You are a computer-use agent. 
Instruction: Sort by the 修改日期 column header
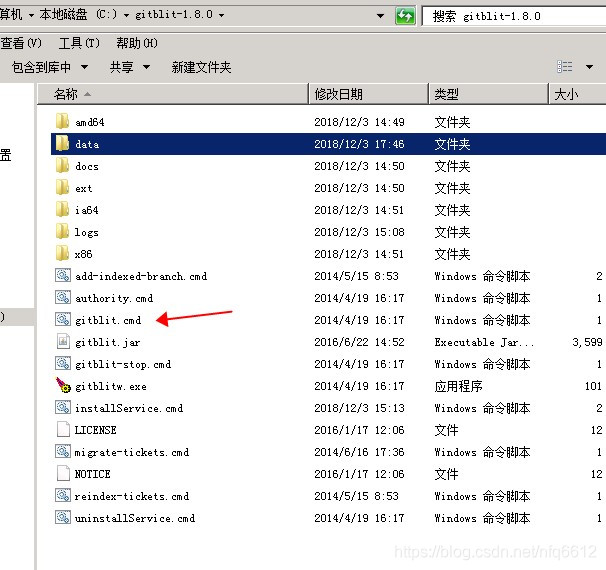point(369,94)
